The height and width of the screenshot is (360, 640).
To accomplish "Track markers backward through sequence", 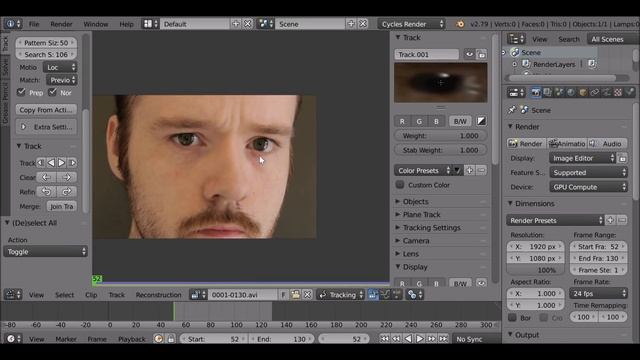I will 51,163.
